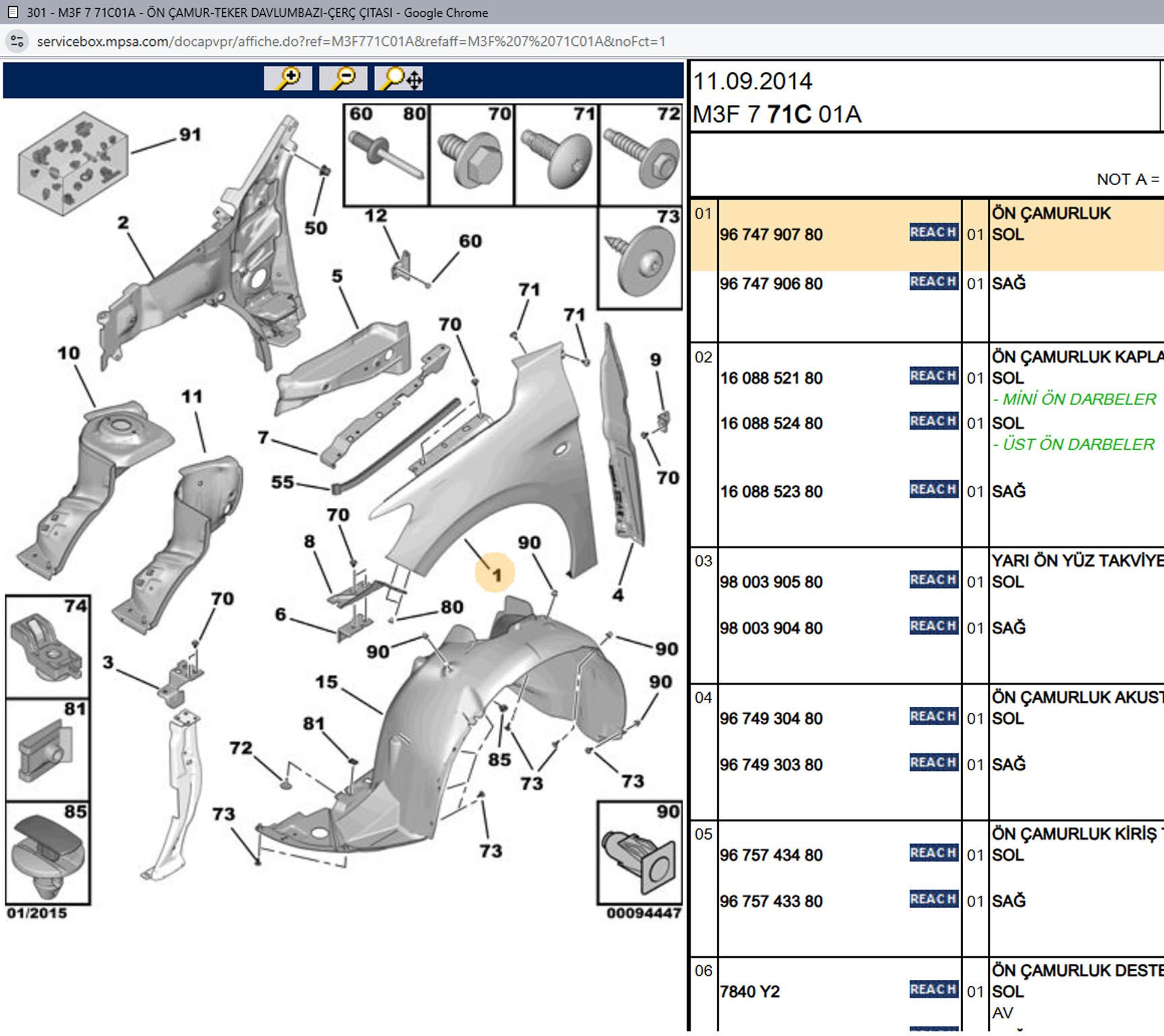
Task: Click REACH badge for part 7840 Y2
Action: (933, 989)
